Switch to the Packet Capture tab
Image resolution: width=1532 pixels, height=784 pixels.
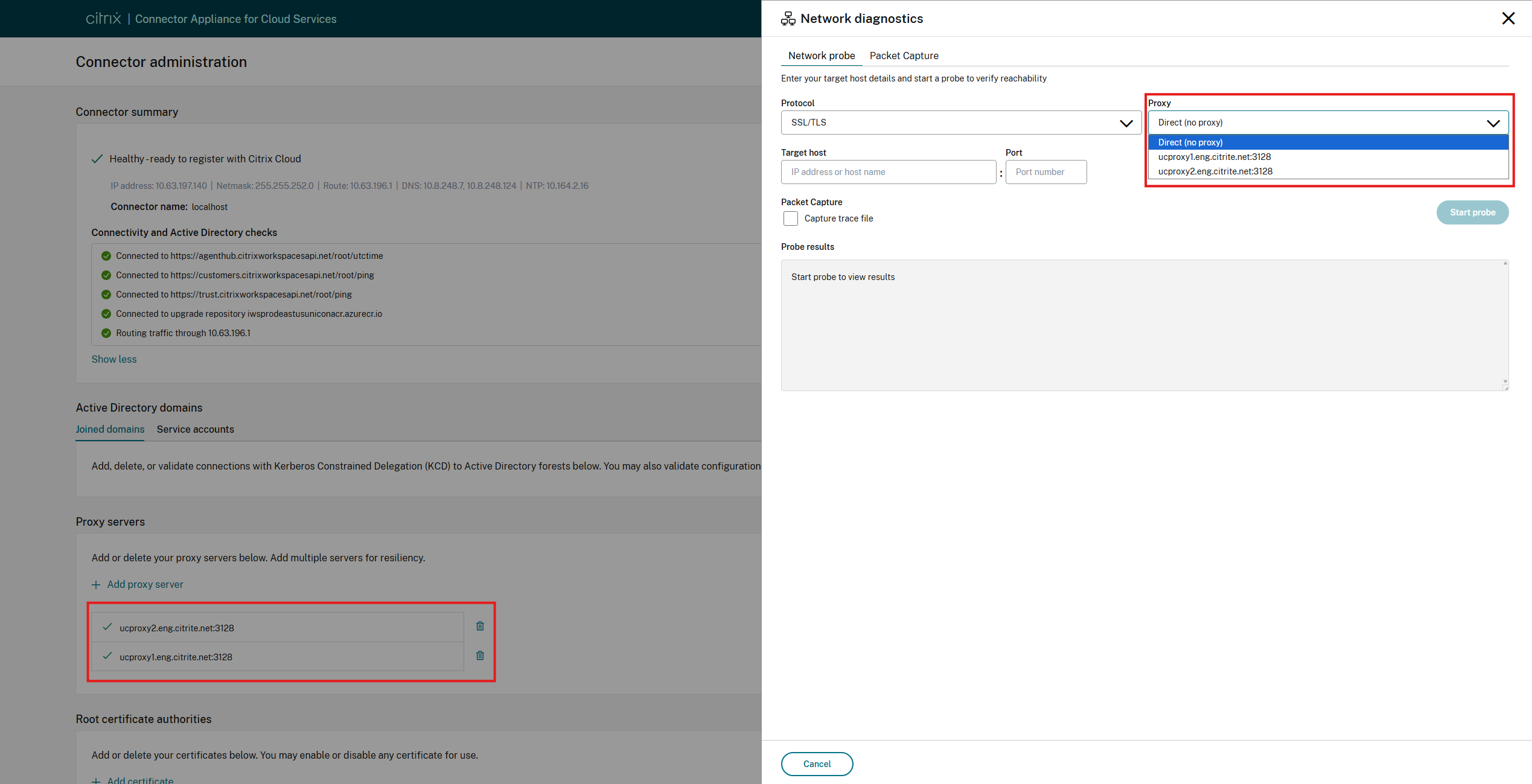904,56
